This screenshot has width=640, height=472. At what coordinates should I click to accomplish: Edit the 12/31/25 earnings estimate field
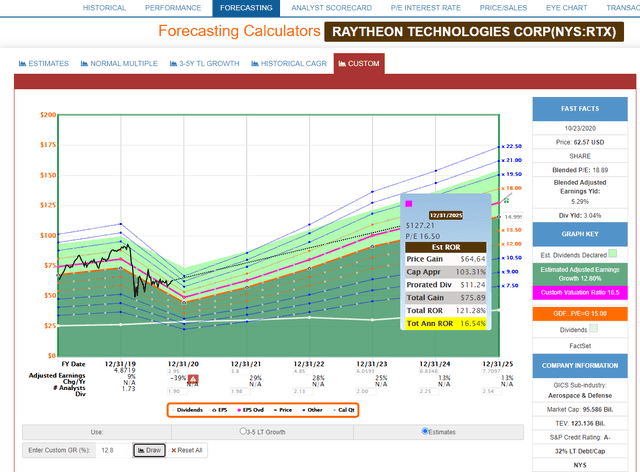click(x=491, y=371)
